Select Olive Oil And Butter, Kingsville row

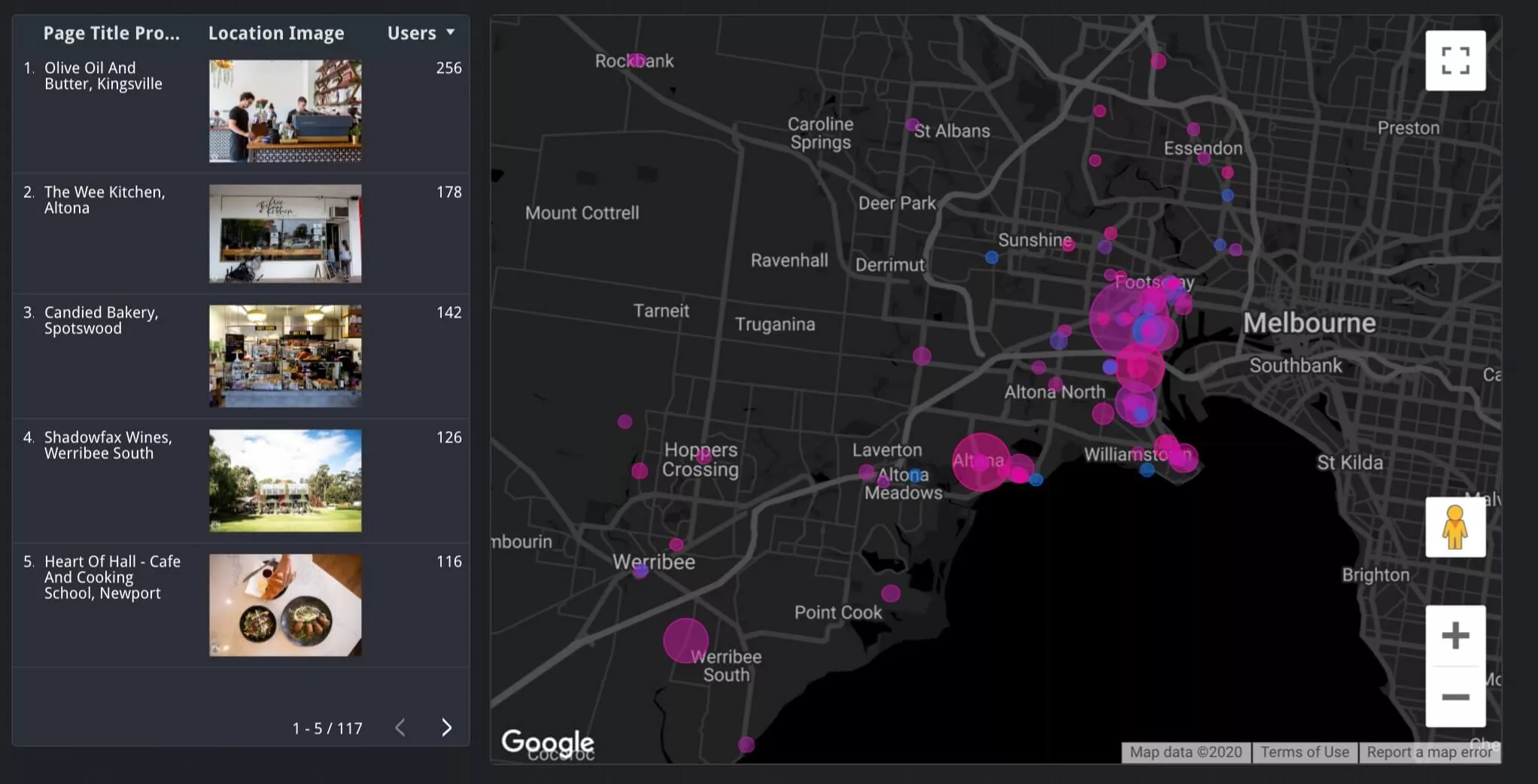click(241, 111)
